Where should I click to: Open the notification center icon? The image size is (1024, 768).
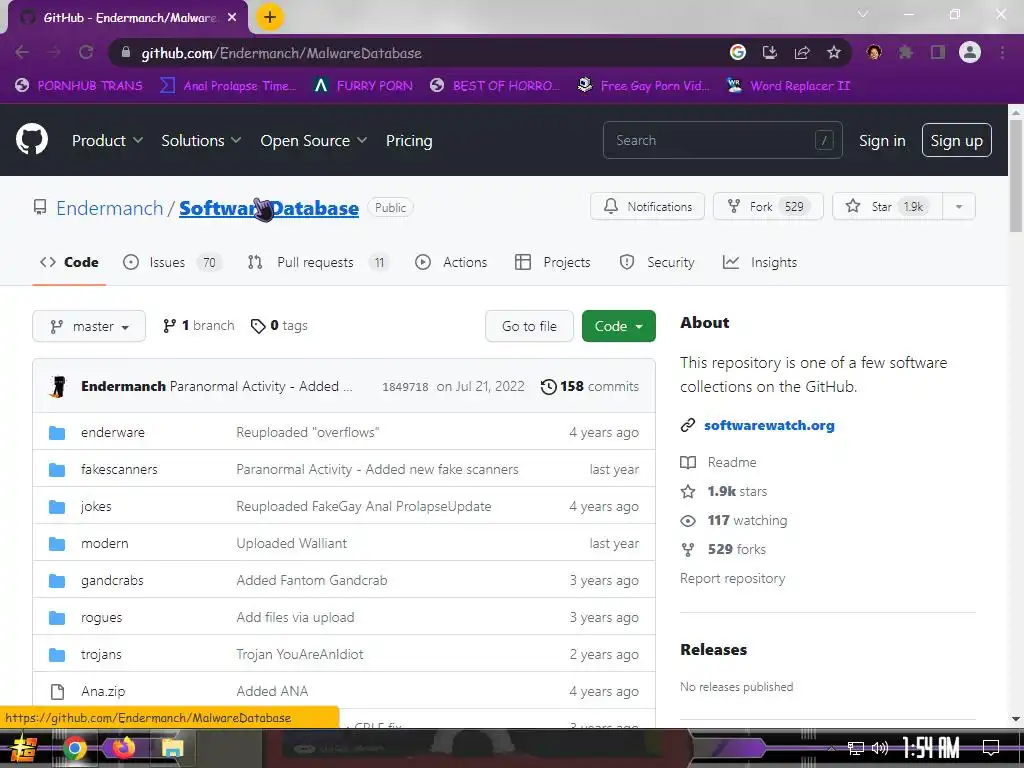pyautogui.click(x=991, y=748)
